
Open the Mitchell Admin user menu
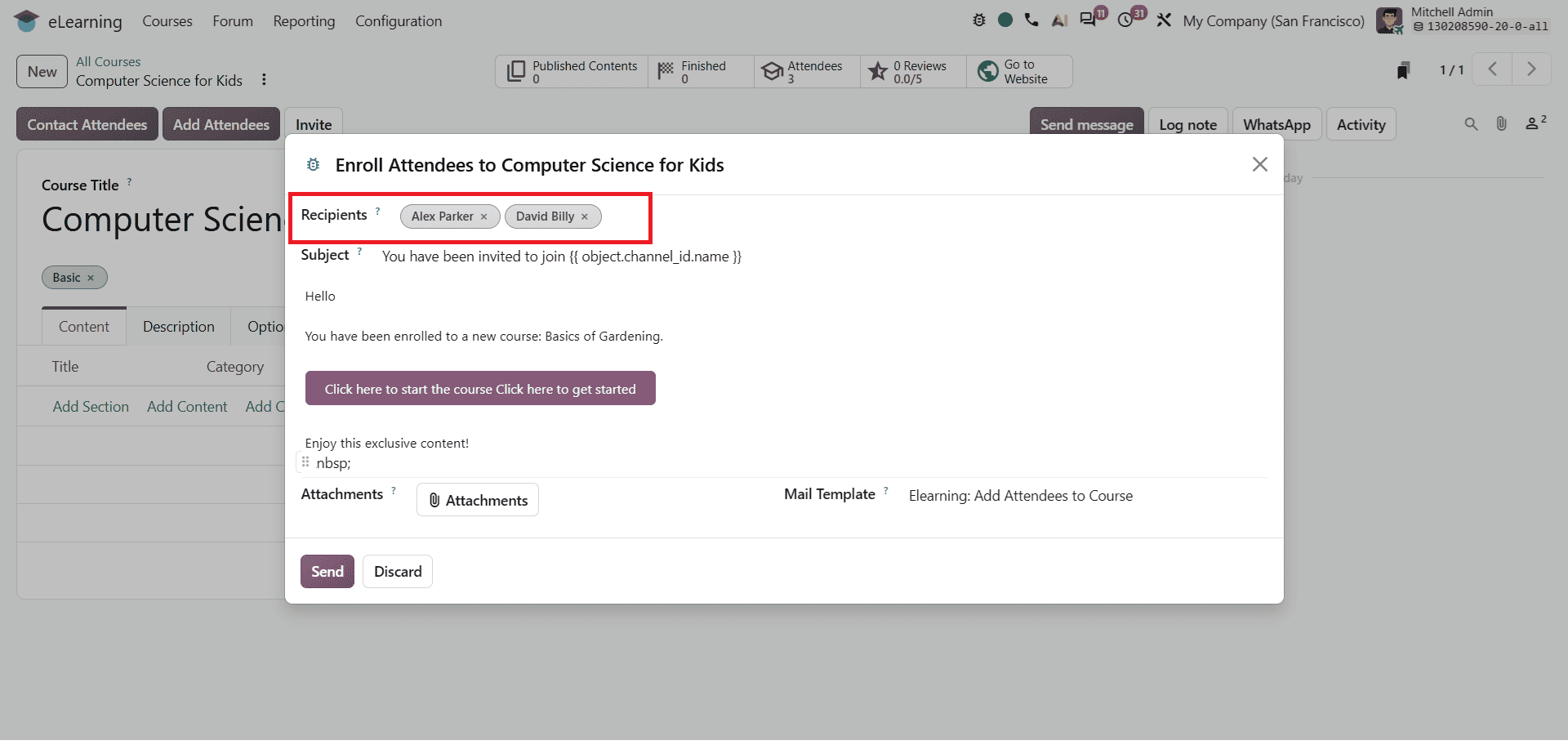(1463, 20)
